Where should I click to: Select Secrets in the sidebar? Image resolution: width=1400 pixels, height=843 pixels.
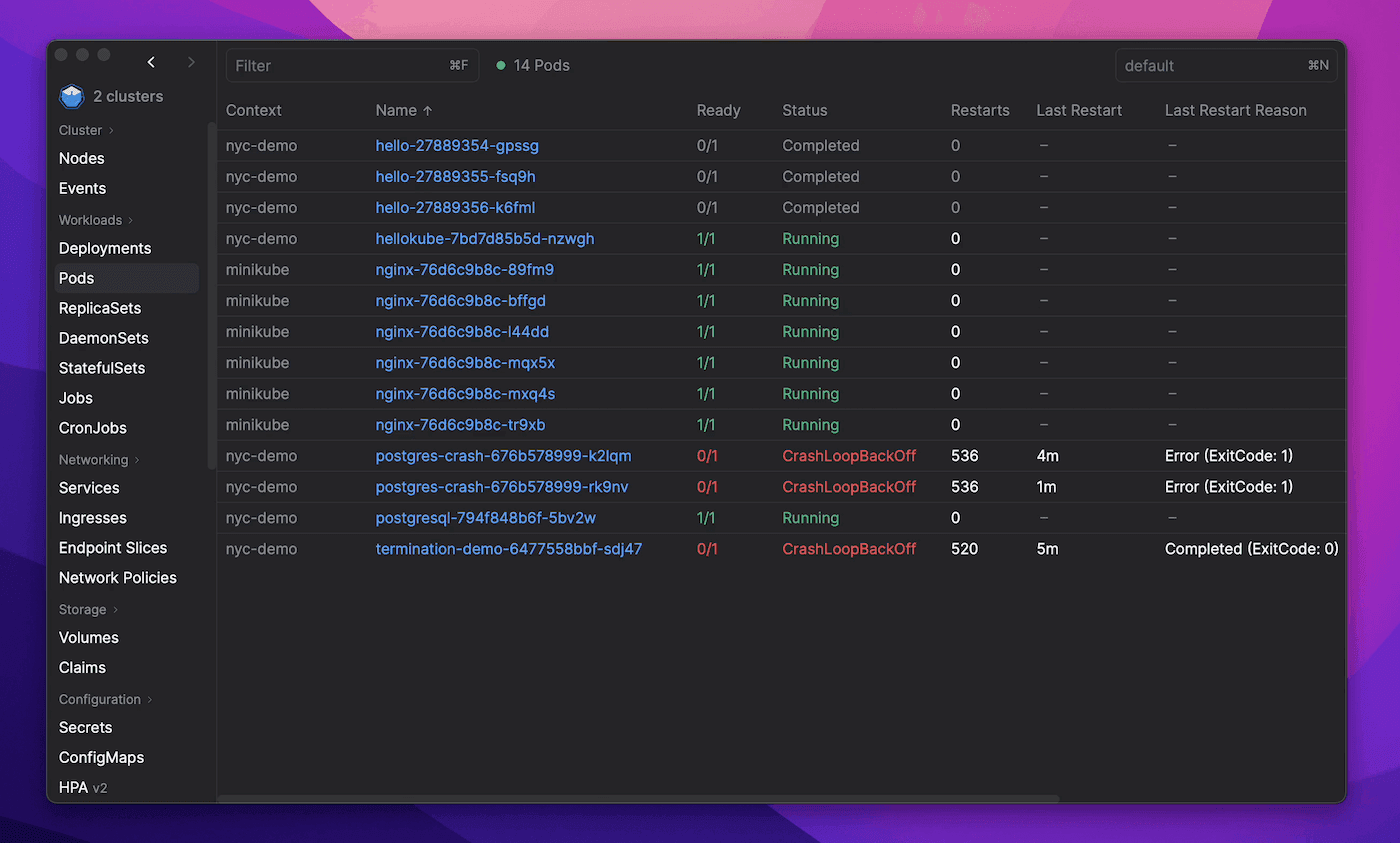pyautogui.click(x=85, y=727)
